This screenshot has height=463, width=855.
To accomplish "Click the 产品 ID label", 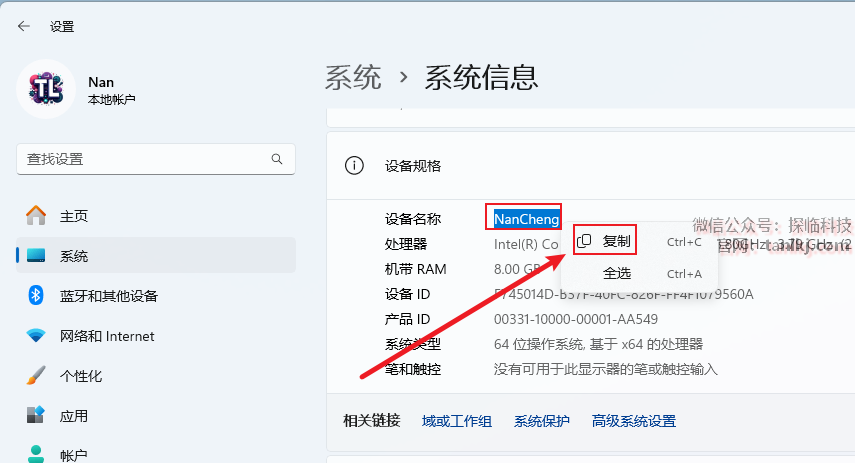I will click(407, 319).
